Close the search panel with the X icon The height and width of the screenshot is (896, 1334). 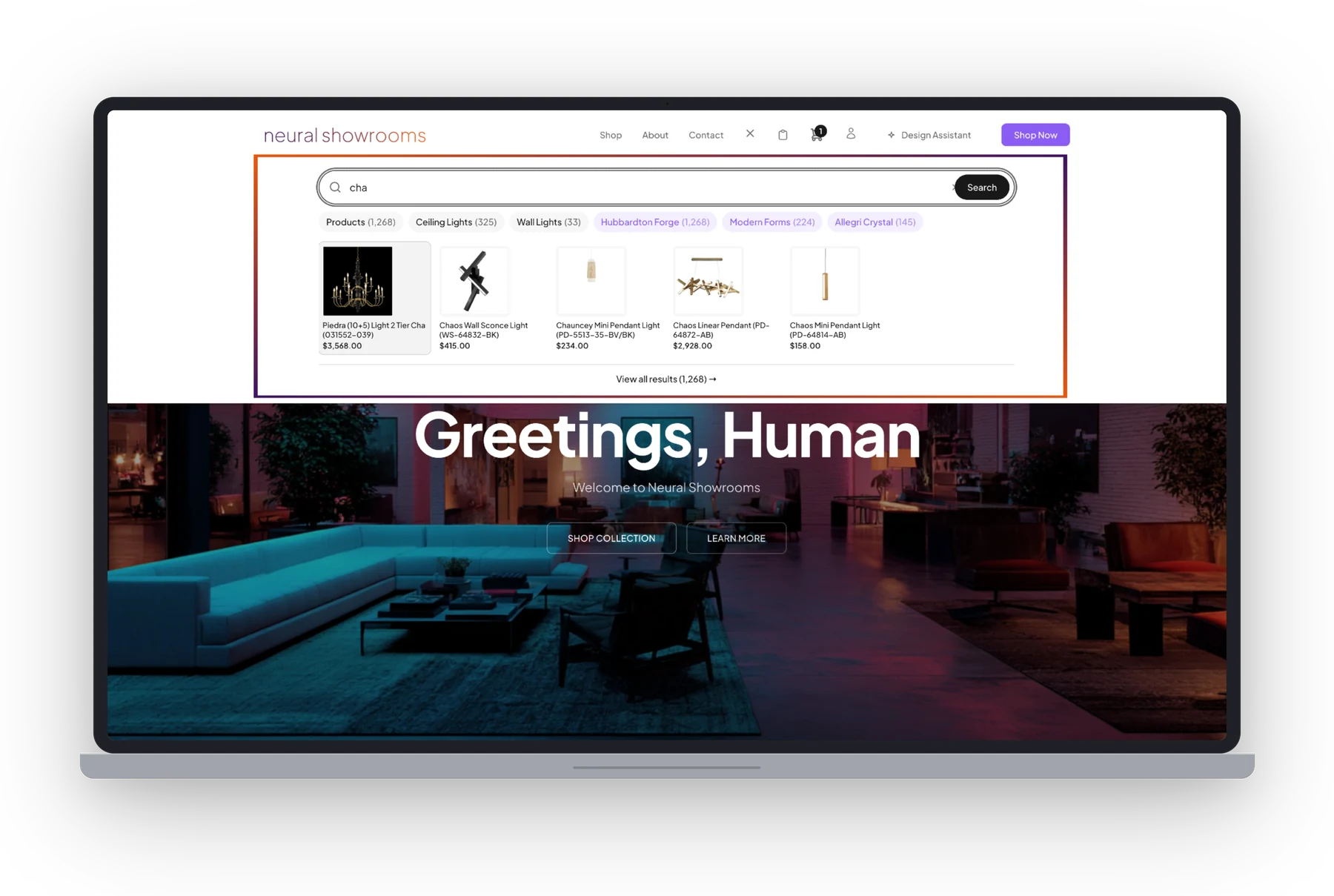750,133
